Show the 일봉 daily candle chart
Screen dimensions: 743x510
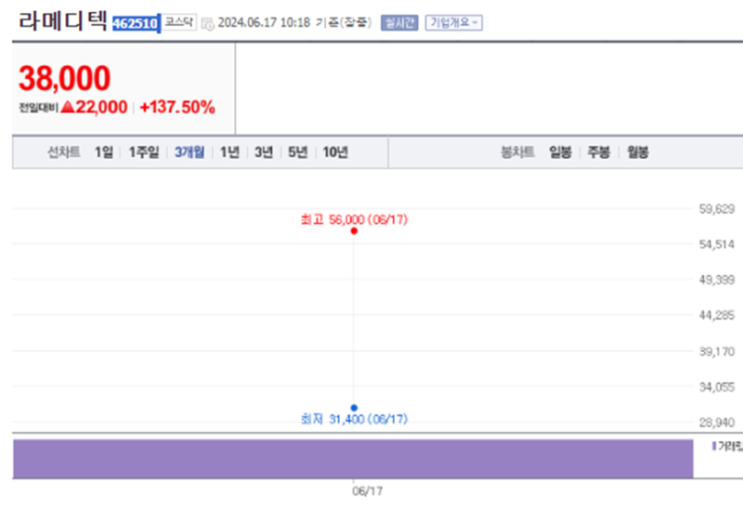560,152
